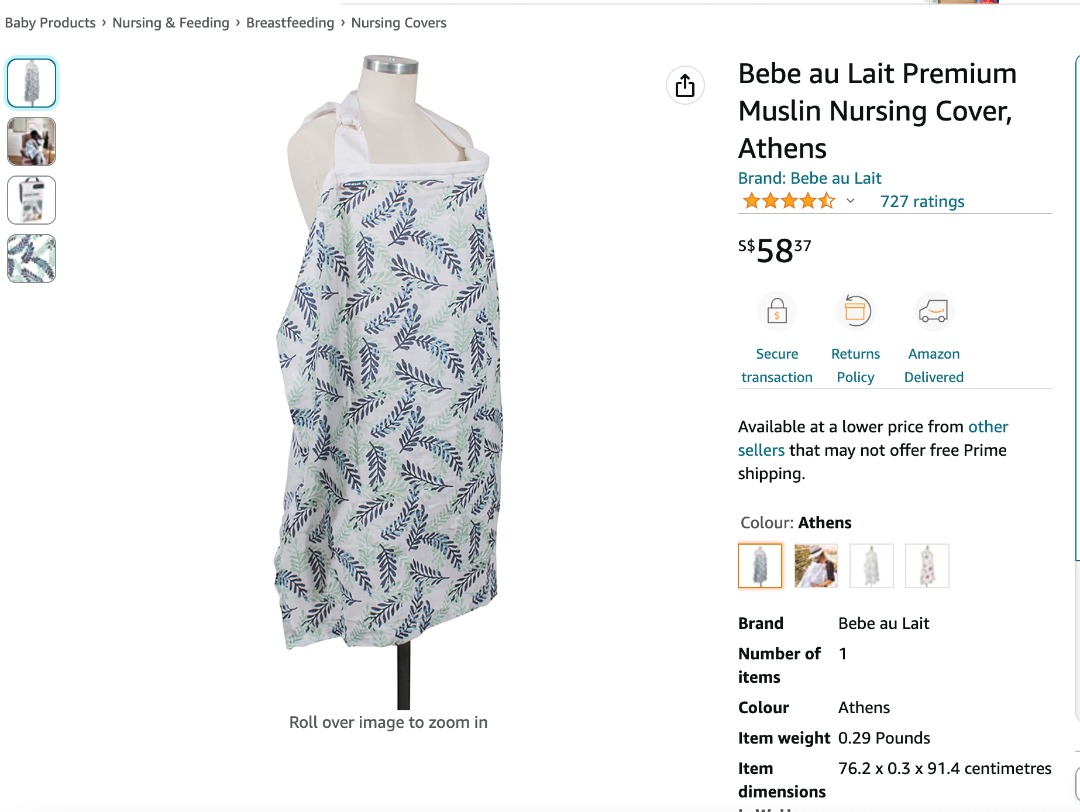Viewport: 1080px width, 812px height.
Task: Expand the ratings breakdown chevron beside the stars
Action: click(x=851, y=200)
